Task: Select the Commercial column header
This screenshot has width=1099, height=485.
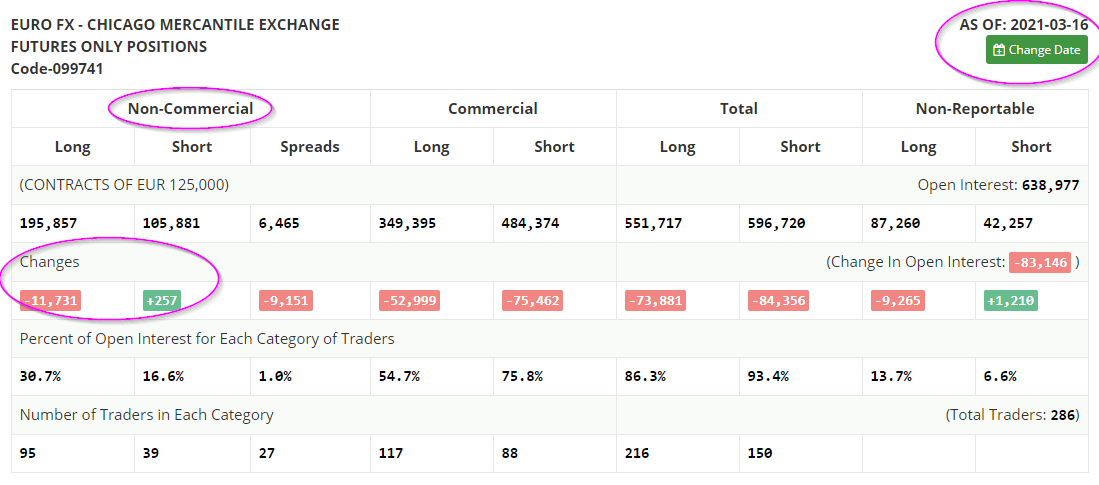Action: coord(492,108)
